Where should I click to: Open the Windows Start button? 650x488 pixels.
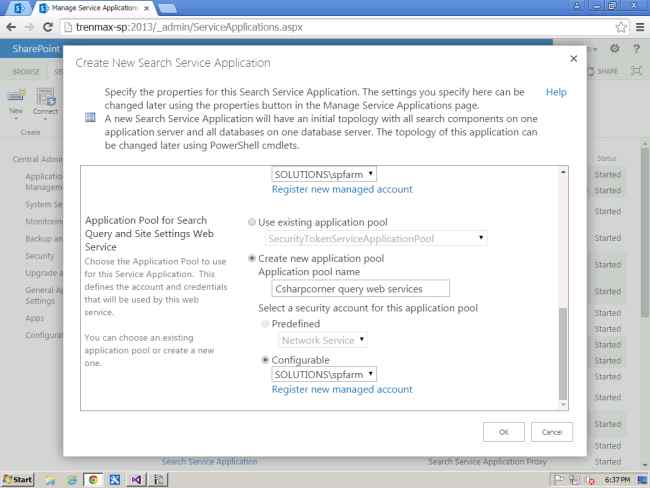pos(18,480)
